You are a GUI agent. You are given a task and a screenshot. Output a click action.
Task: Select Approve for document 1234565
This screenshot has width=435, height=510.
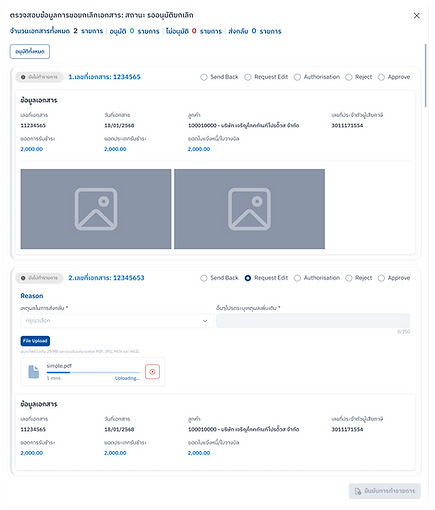pyautogui.click(x=381, y=77)
